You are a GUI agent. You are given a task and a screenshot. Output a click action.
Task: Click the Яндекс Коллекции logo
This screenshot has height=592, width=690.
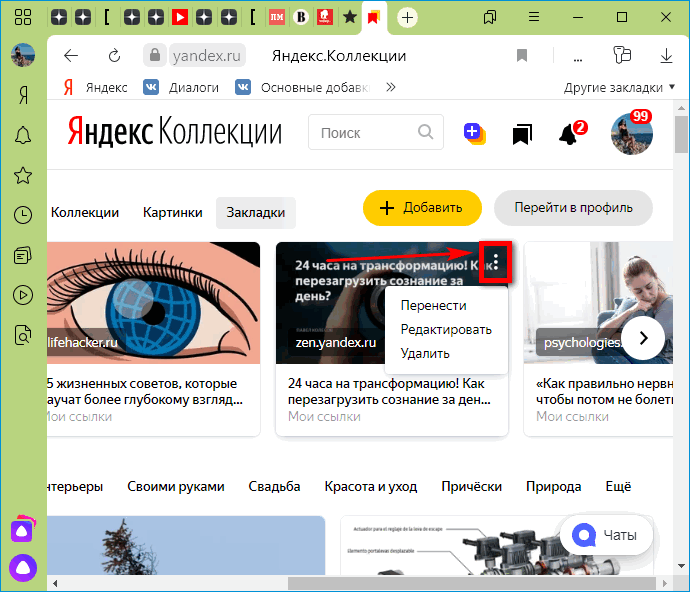pyautogui.click(x=175, y=131)
